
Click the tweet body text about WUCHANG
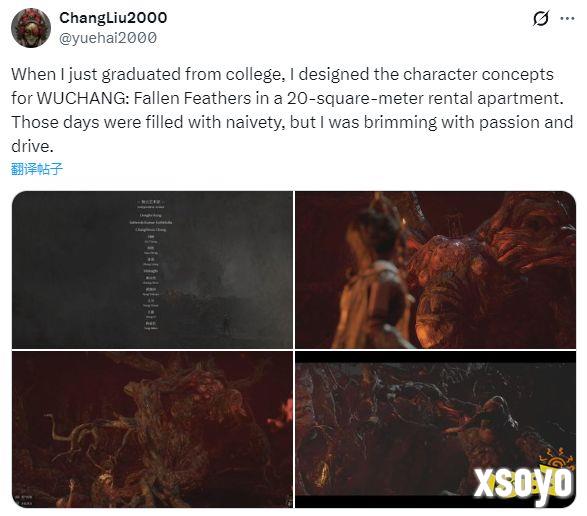tap(292, 110)
